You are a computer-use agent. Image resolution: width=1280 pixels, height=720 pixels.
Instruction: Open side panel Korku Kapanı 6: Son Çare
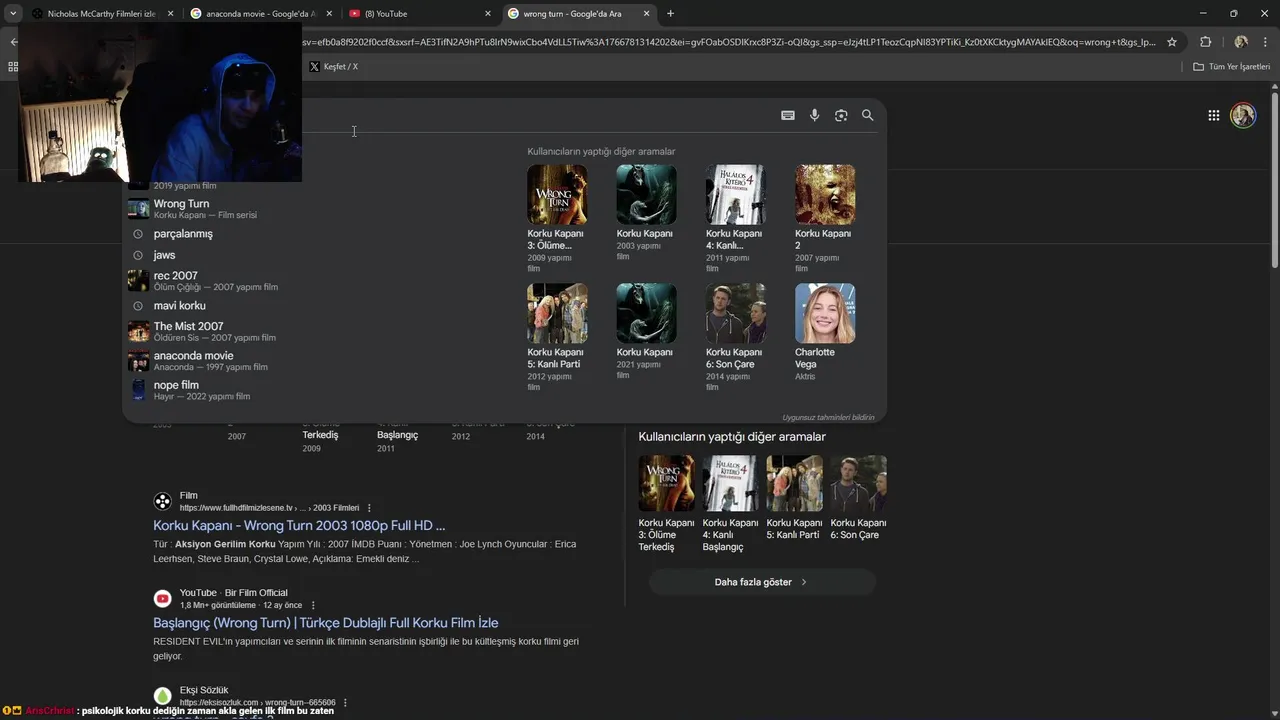tap(858, 498)
